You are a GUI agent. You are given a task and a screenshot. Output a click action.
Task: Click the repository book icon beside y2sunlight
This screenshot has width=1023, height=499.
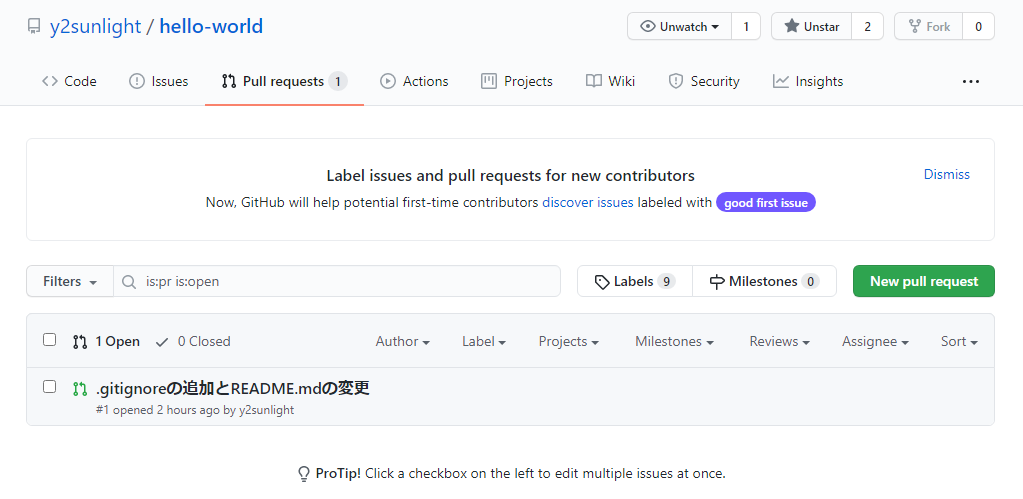tap(34, 27)
